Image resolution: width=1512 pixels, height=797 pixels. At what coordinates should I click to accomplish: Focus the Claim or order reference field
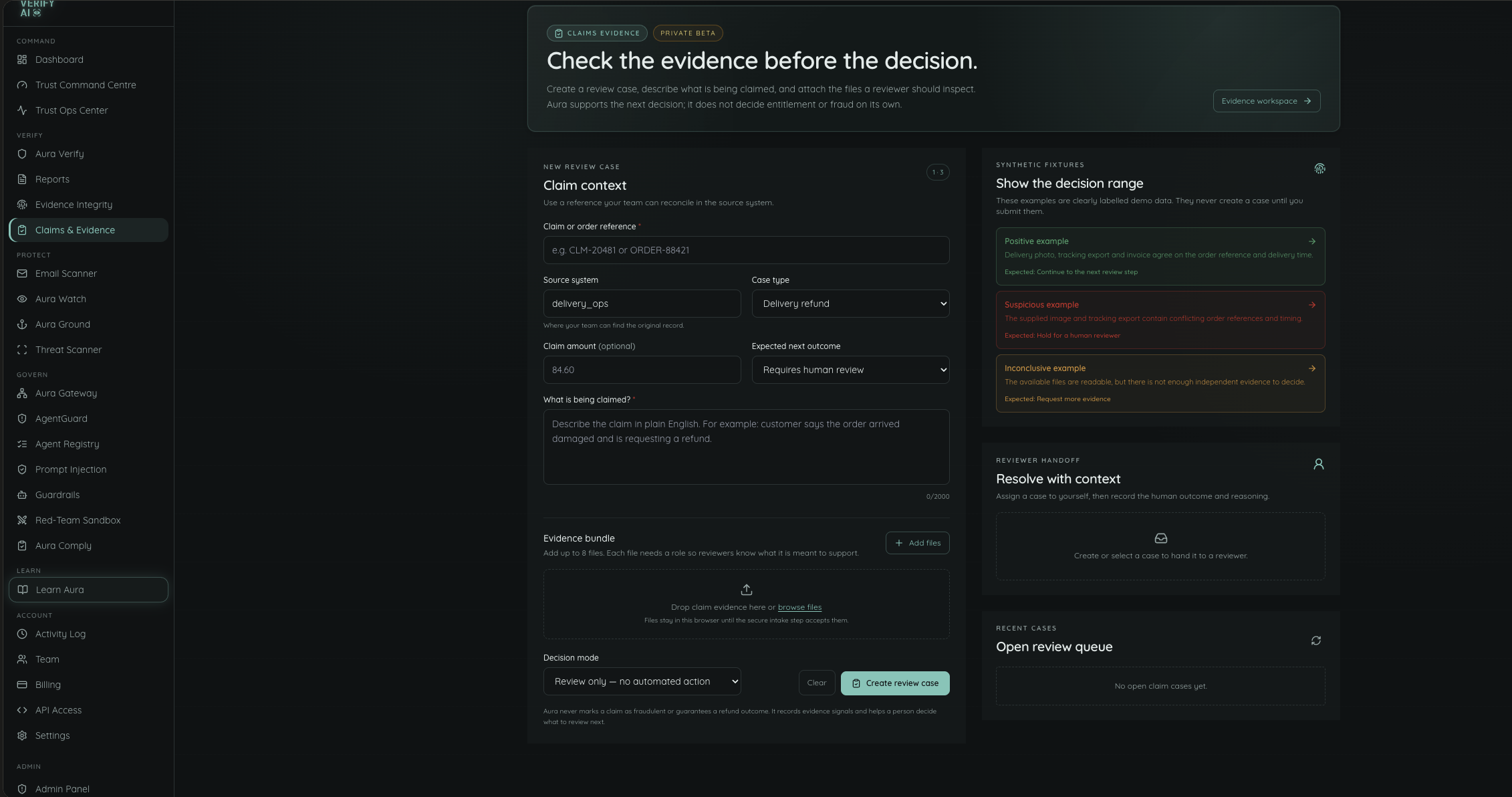(746, 250)
